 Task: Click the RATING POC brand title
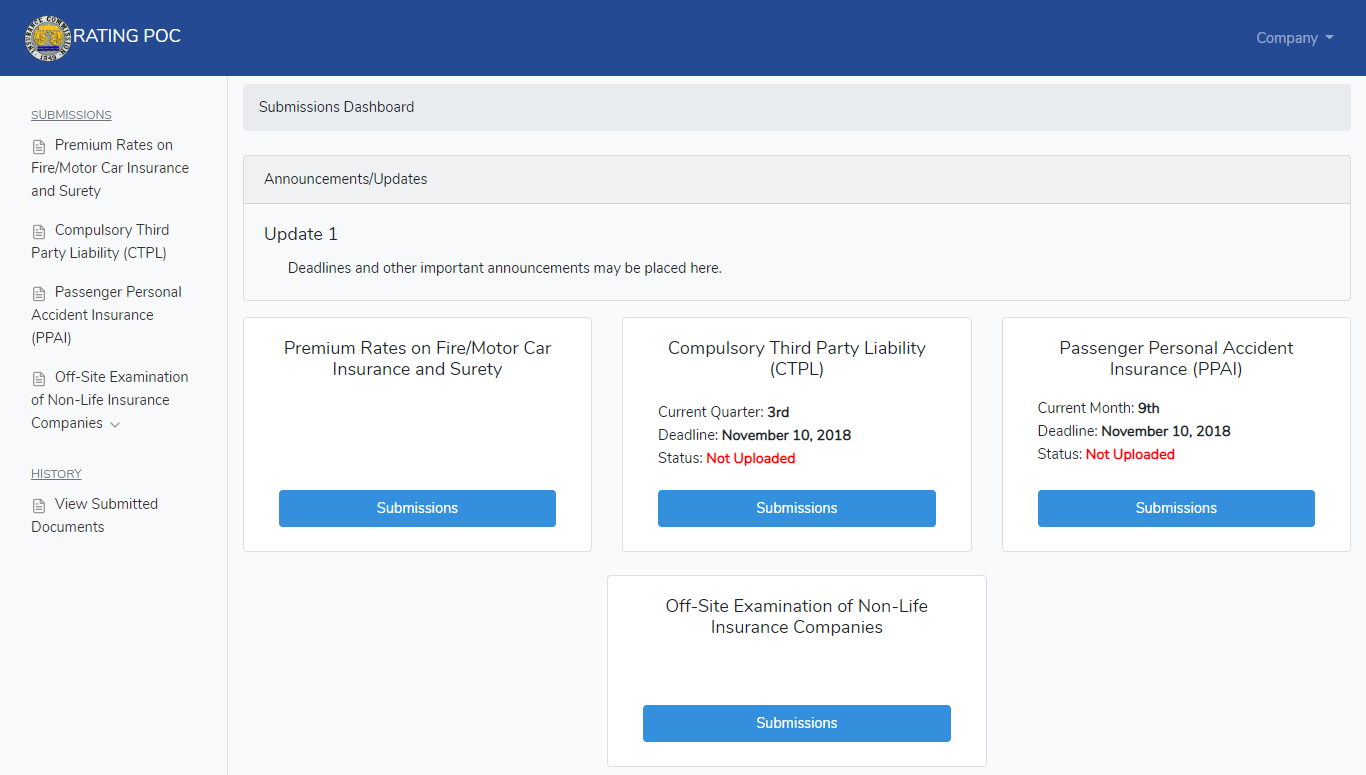[x=127, y=37]
